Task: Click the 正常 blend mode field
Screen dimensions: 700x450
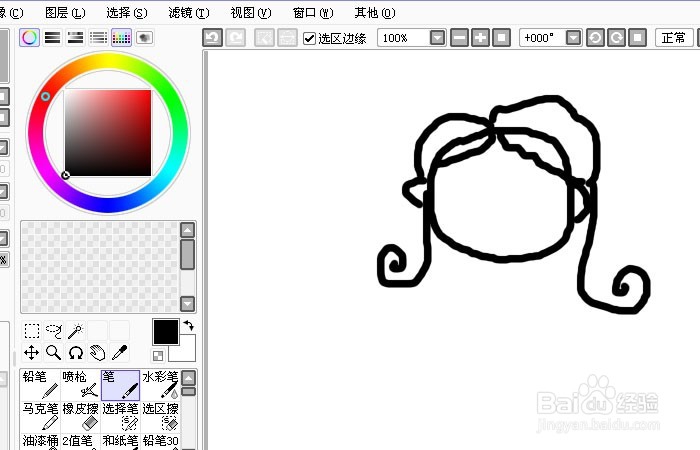Action: click(674, 38)
